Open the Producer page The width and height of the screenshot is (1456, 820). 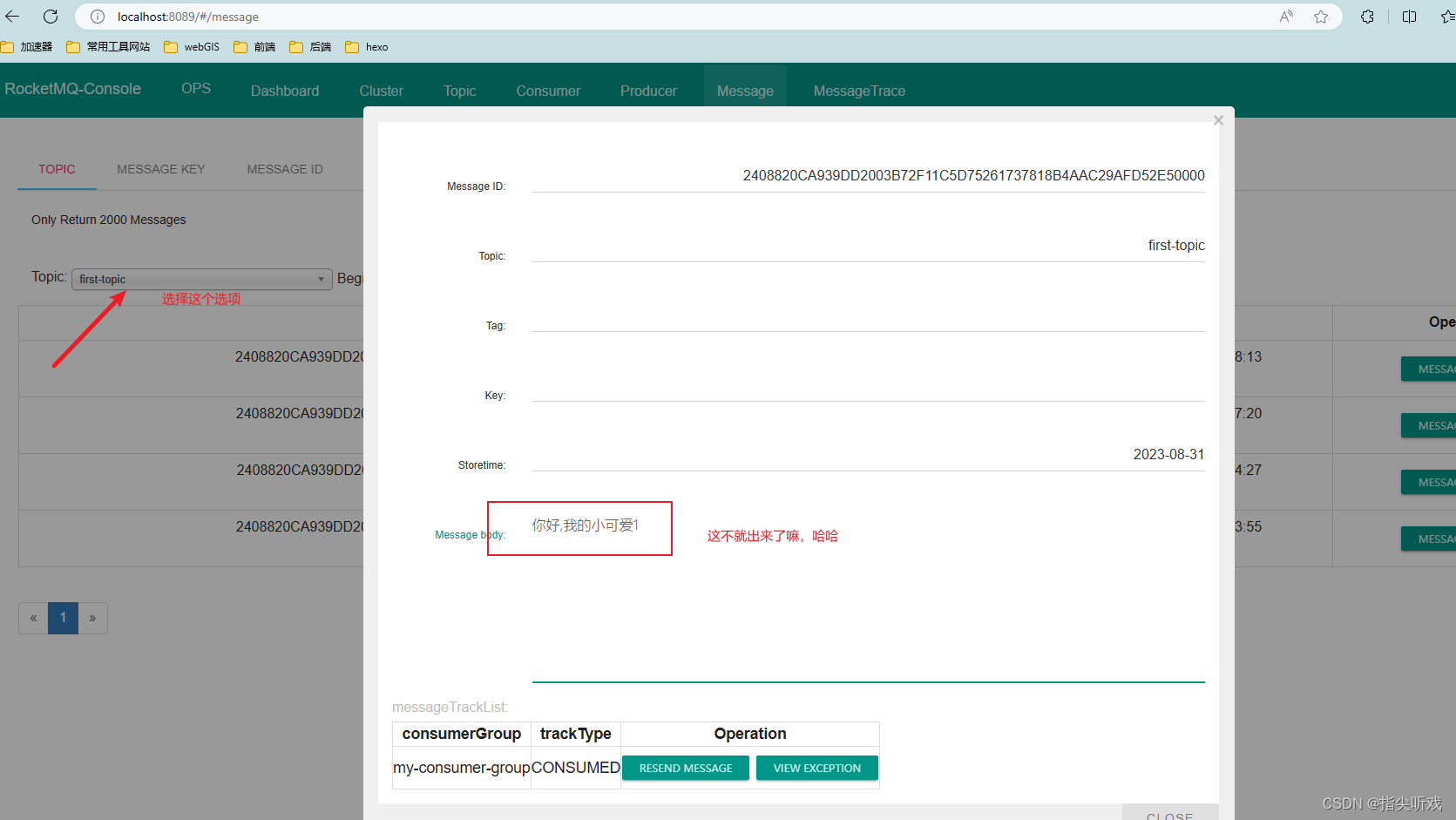[648, 91]
